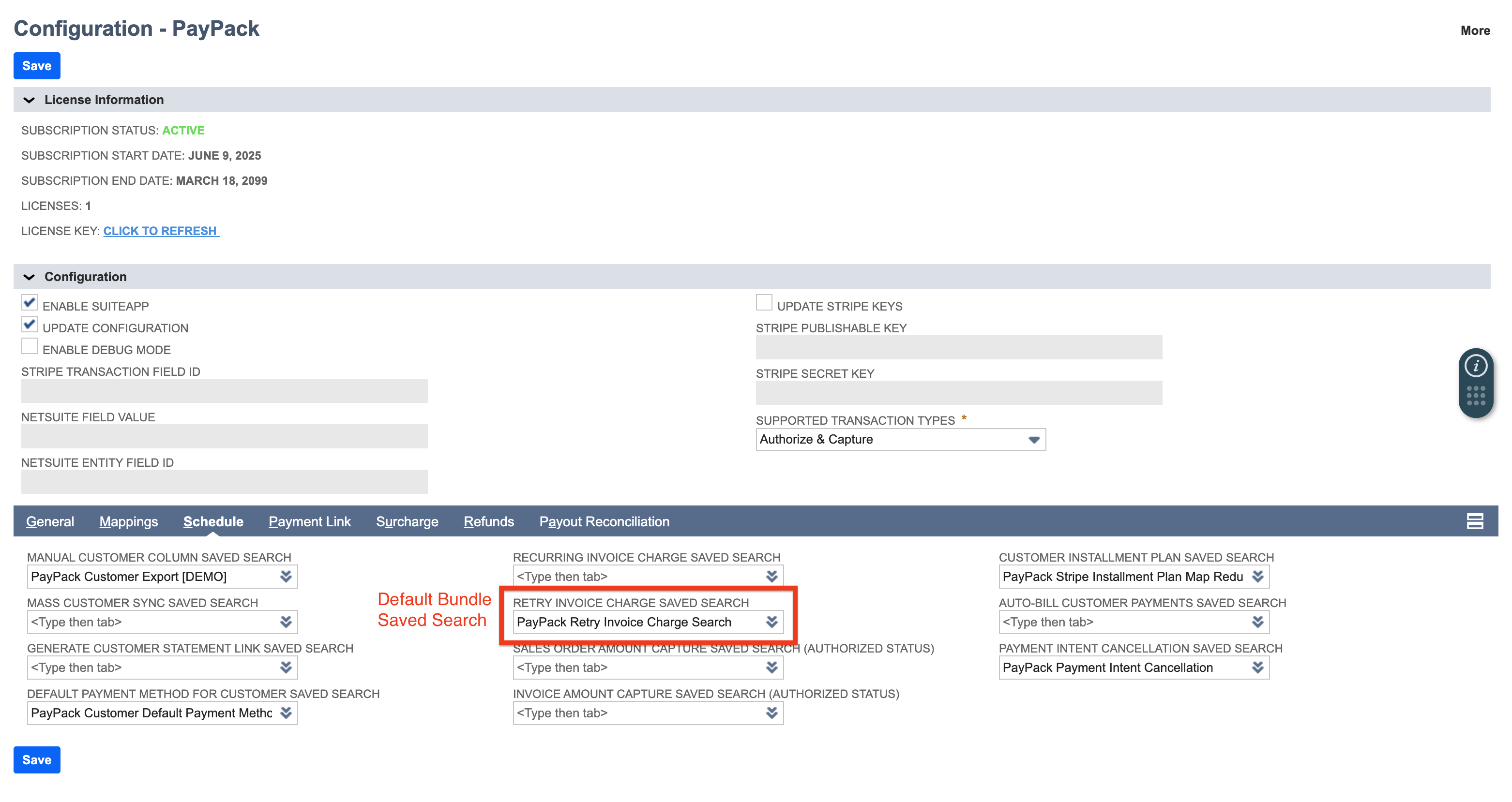Click the MARCH 18, 2099 end date
This screenshot has height=802, width=1512.
pyautogui.click(x=221, y=181)
